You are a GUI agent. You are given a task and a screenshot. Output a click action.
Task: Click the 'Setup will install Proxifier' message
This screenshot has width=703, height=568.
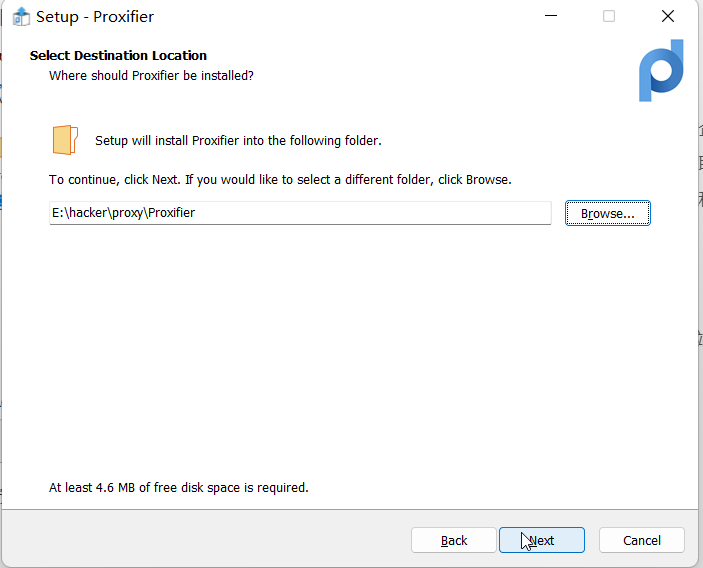coord(238,141)
